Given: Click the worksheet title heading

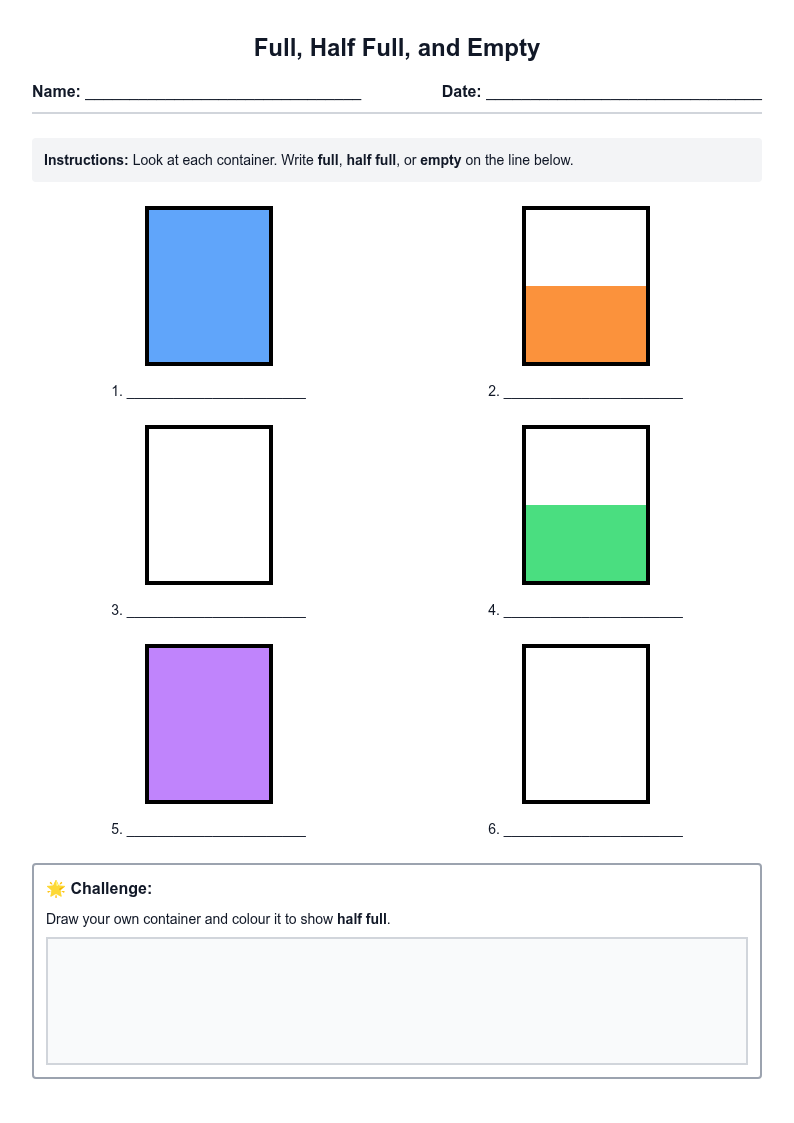Looking at the screenshot, I should [x=397, y=48].
